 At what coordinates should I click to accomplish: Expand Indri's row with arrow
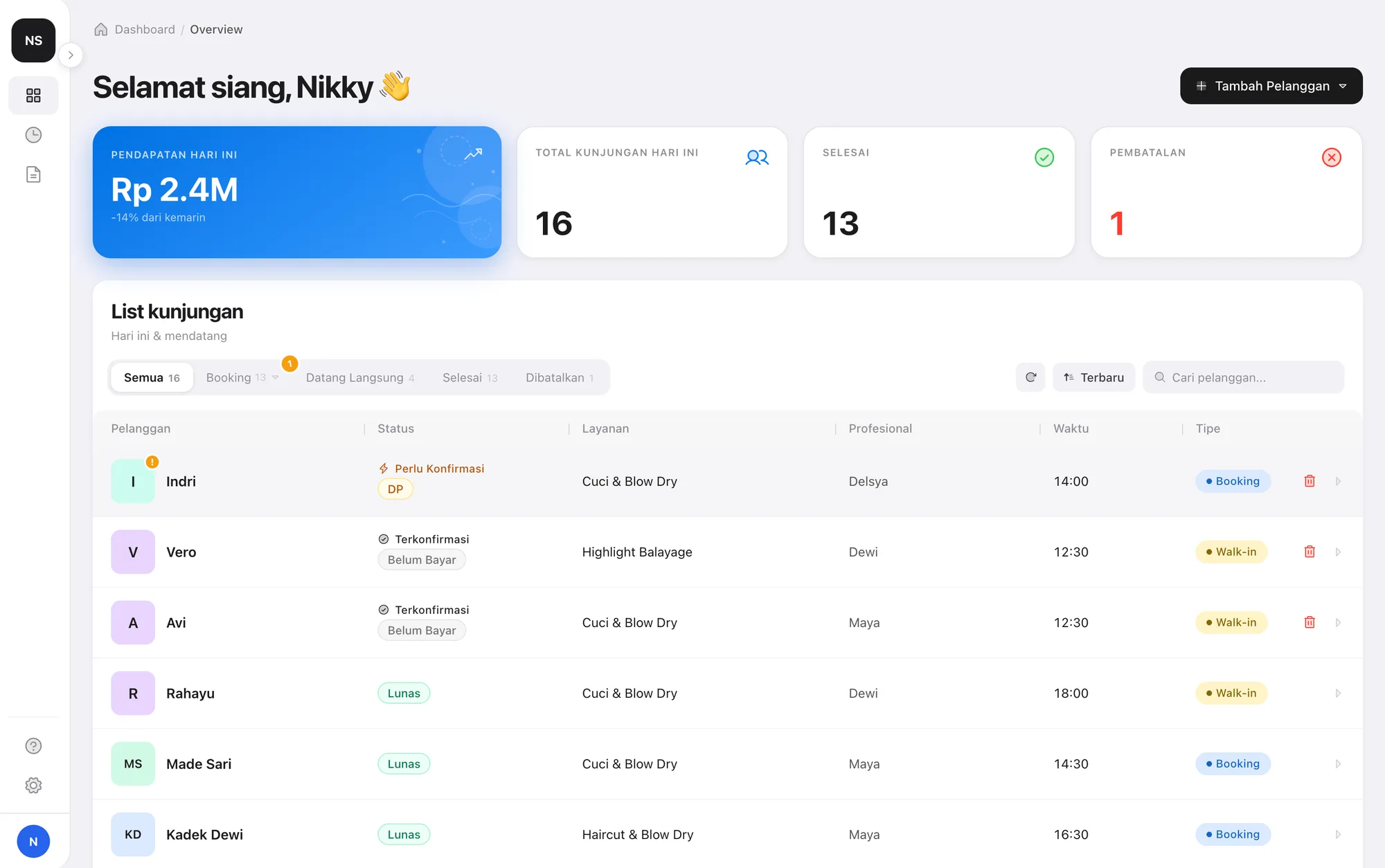point(1338,481)
